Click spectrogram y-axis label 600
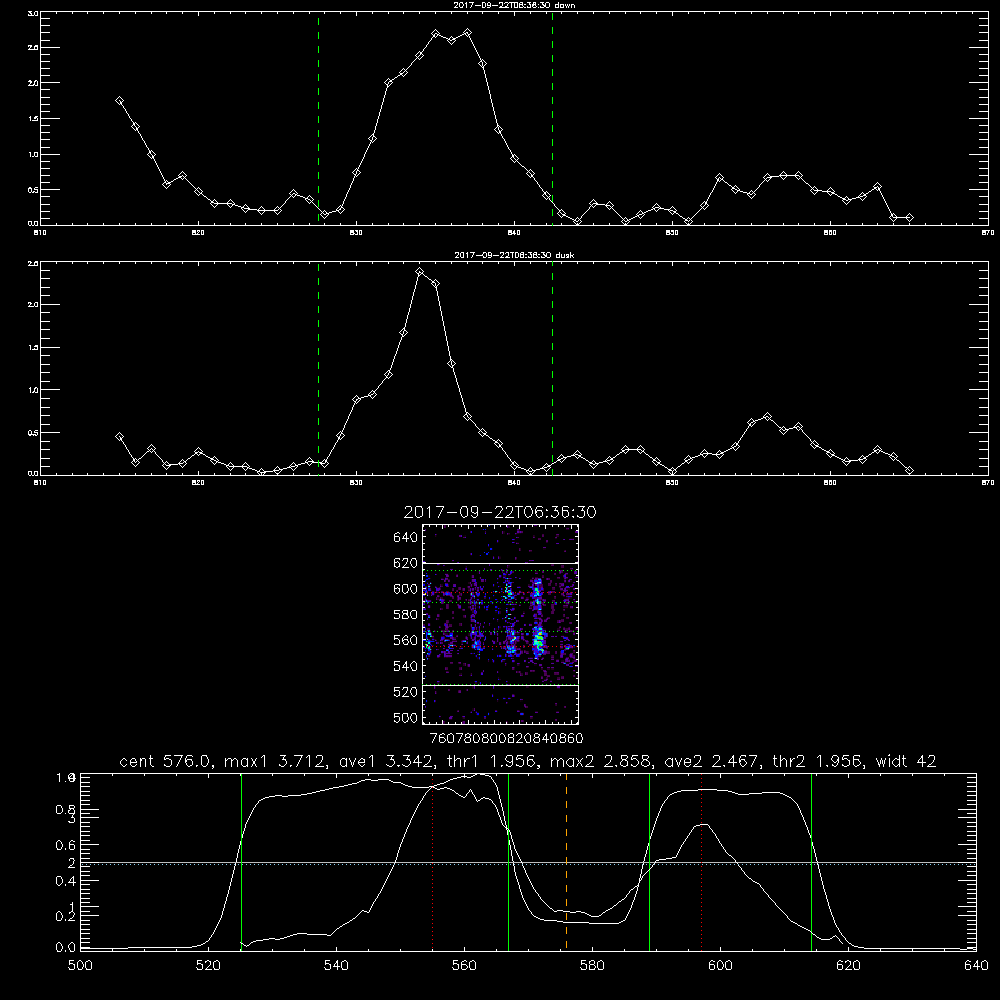1000x1000 pixels. click(406, 589)
